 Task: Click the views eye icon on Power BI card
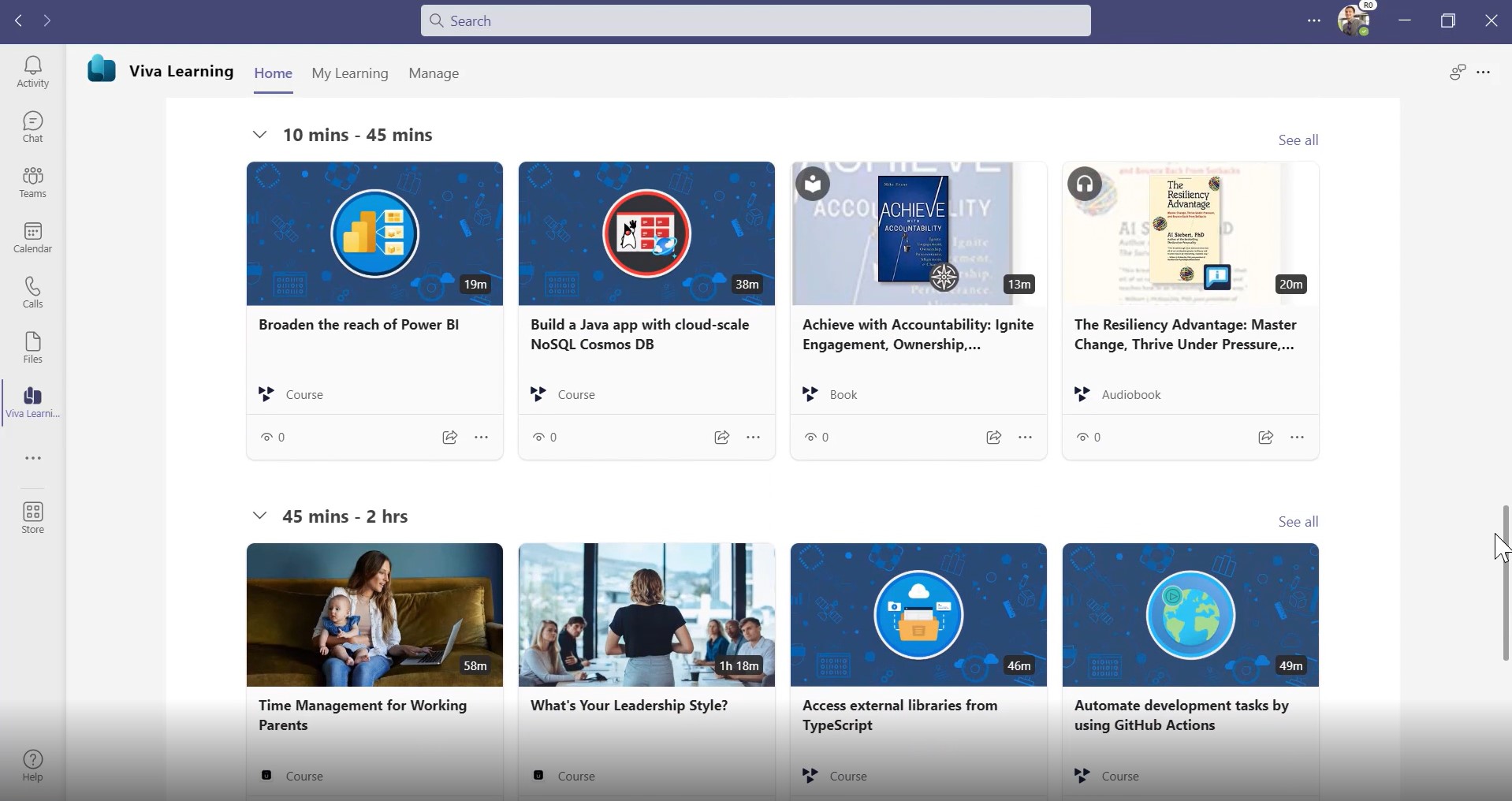[x=266, y=438]
